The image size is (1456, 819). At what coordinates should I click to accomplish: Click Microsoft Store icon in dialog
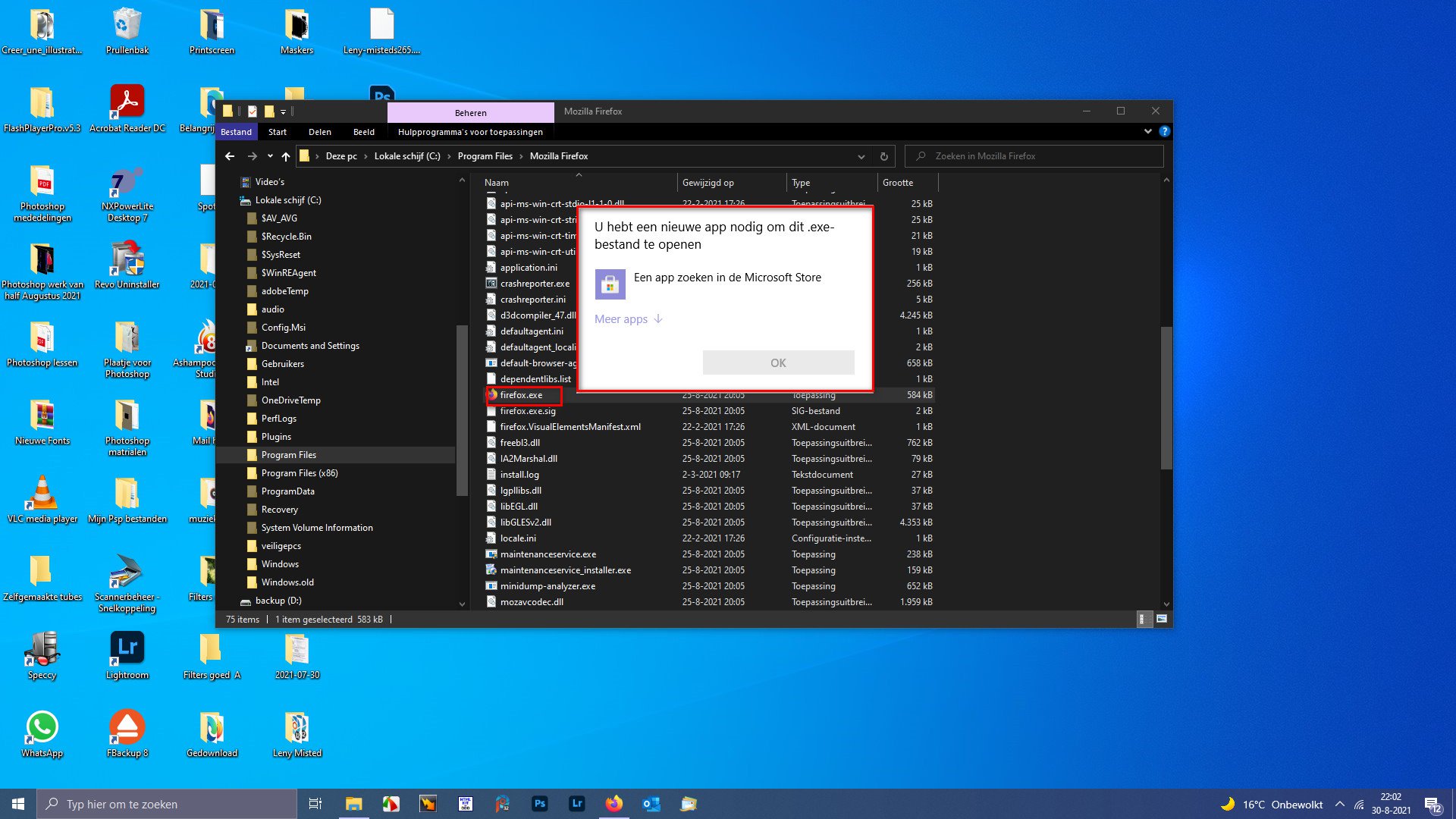point(610,284)
